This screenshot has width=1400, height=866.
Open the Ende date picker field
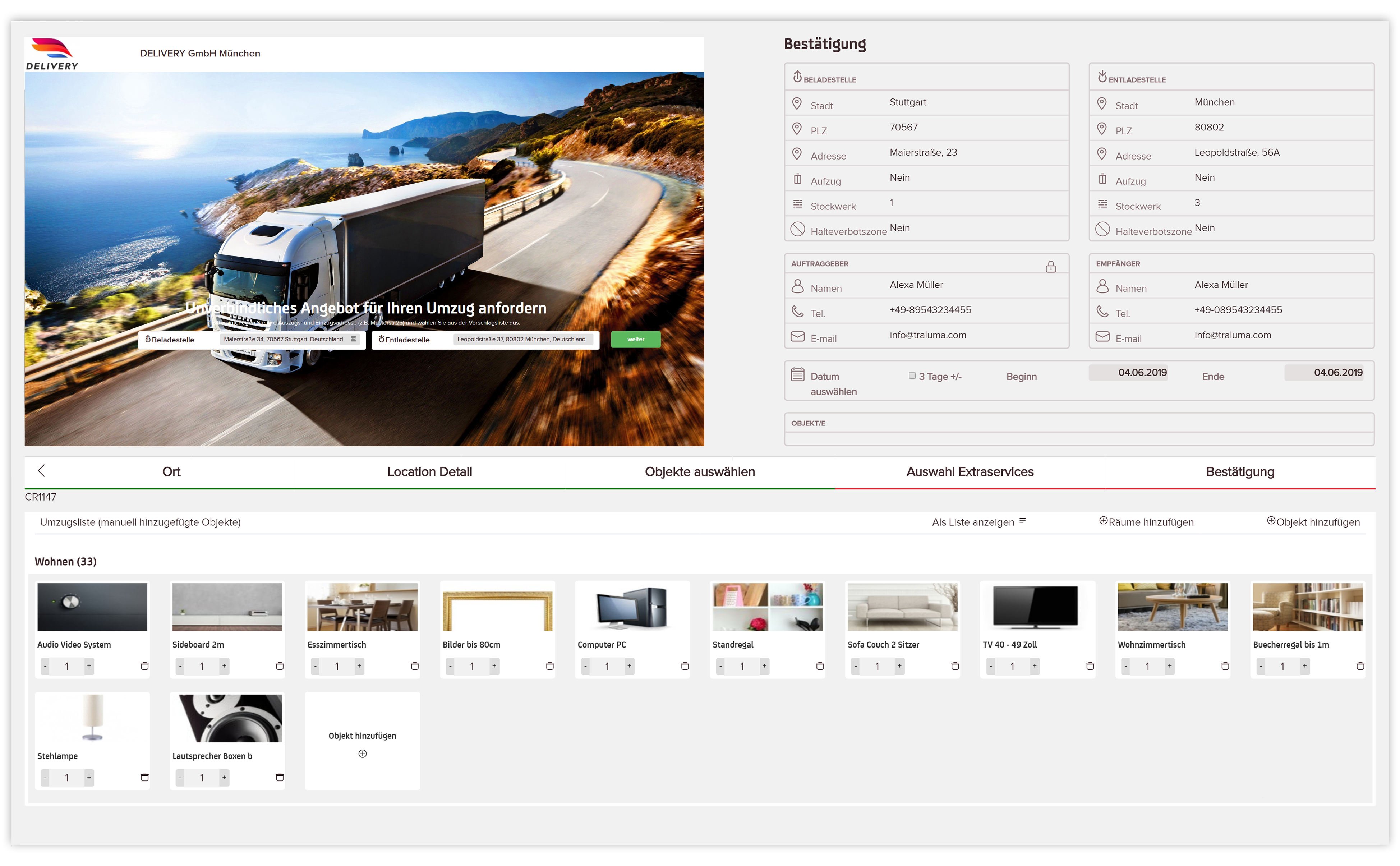click(x=1324, y=372)
